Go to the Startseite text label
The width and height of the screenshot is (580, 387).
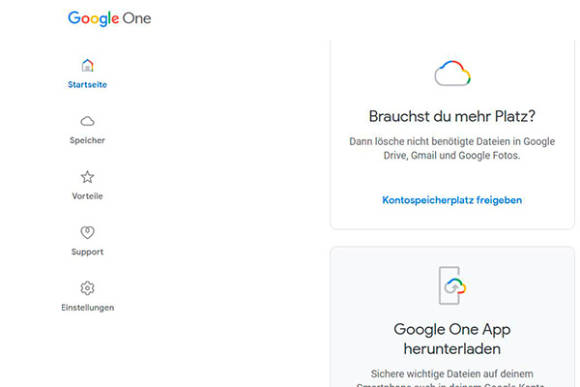[x=87, y=84]
